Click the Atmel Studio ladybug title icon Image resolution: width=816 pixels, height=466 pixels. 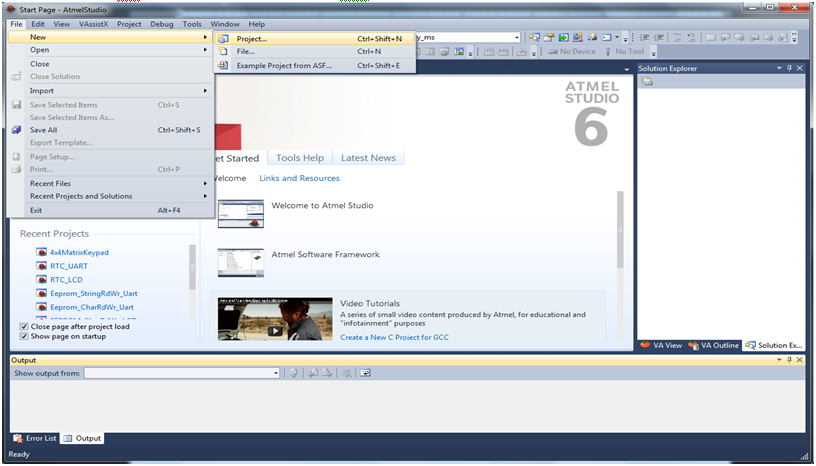11,10
